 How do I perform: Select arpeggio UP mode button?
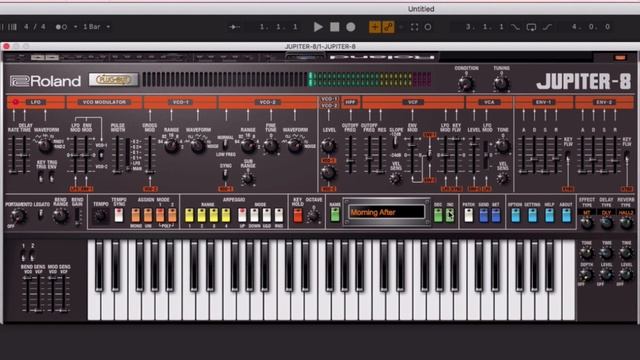point(242,215)
